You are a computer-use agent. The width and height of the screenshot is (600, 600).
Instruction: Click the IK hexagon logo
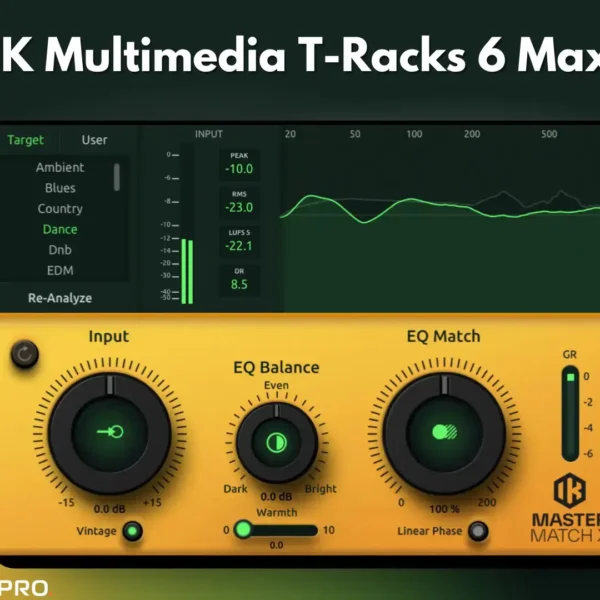click(x=570, y=491)
